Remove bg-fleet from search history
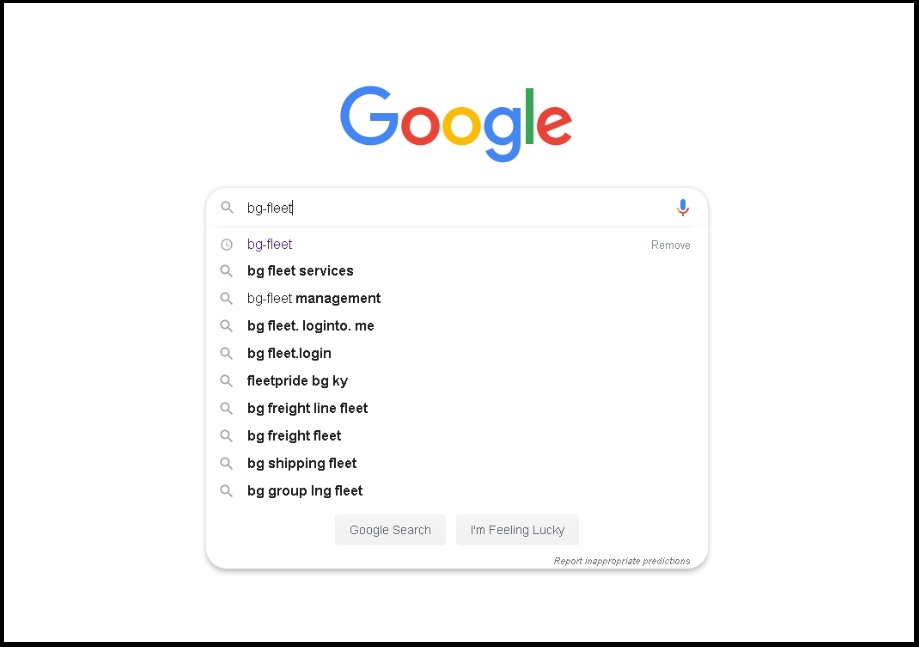Viewport: 919px width, 647px height. [670, 245]
